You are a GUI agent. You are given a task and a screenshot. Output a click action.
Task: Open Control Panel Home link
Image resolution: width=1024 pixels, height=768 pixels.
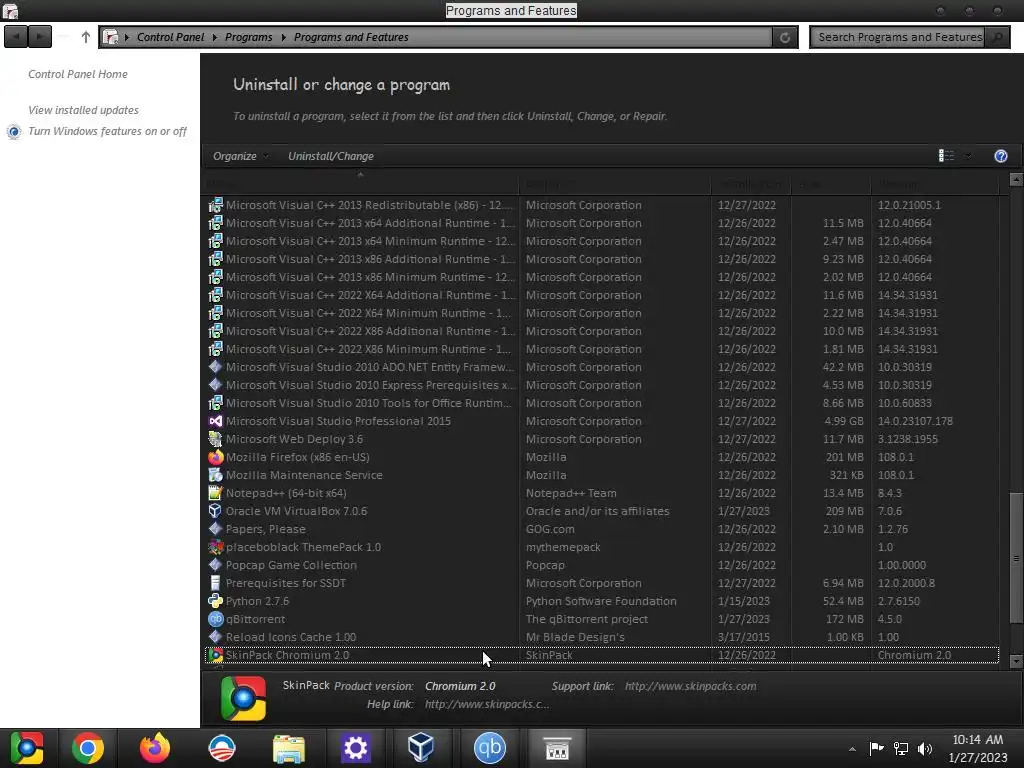point(78,74)
